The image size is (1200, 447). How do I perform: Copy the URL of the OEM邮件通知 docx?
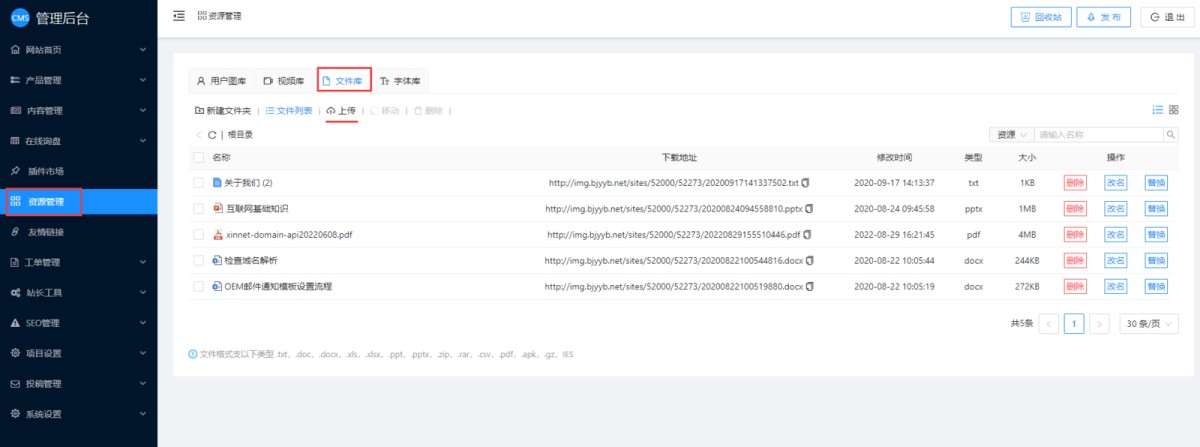pyautogui.click(x=809, y=286)
